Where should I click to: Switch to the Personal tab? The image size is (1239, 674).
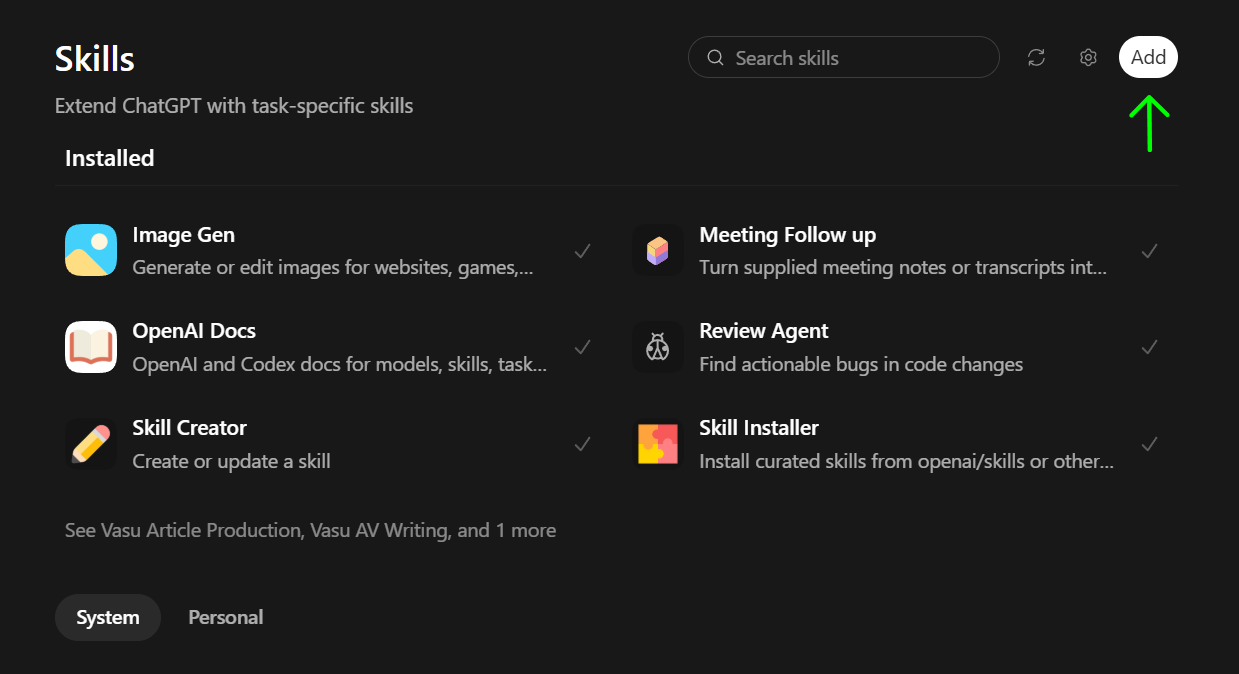point(226,617)
